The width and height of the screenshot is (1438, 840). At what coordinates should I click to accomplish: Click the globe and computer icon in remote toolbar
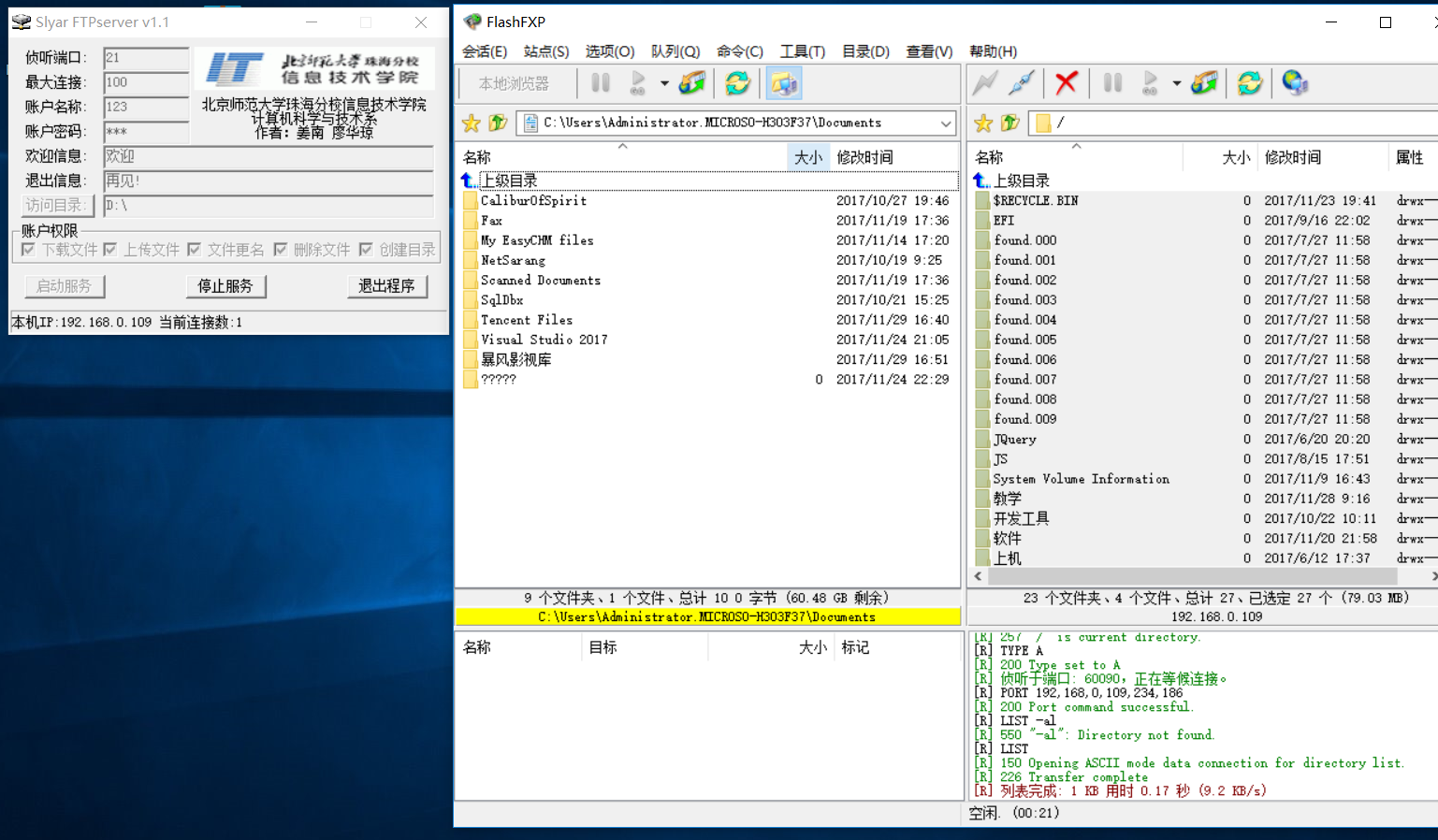click(x=1295, y=83)
